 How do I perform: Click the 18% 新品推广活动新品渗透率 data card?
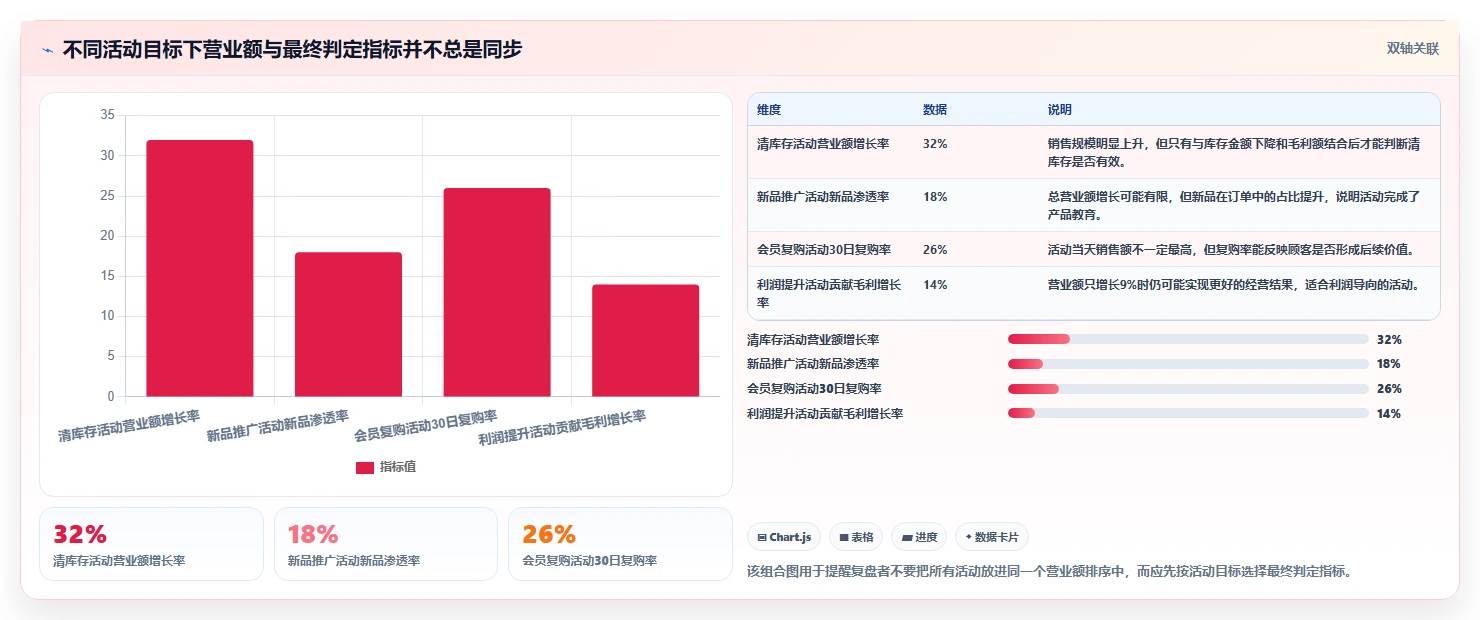(x=386, y=544)
